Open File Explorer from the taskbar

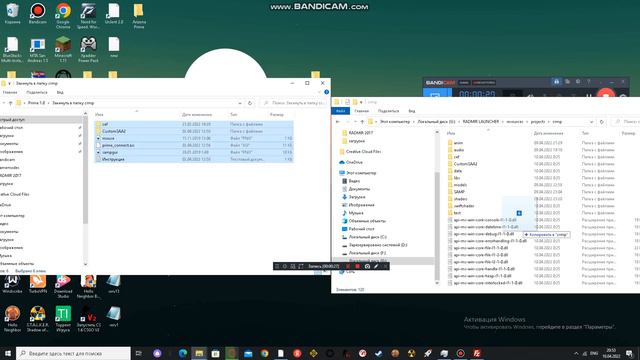199,353
